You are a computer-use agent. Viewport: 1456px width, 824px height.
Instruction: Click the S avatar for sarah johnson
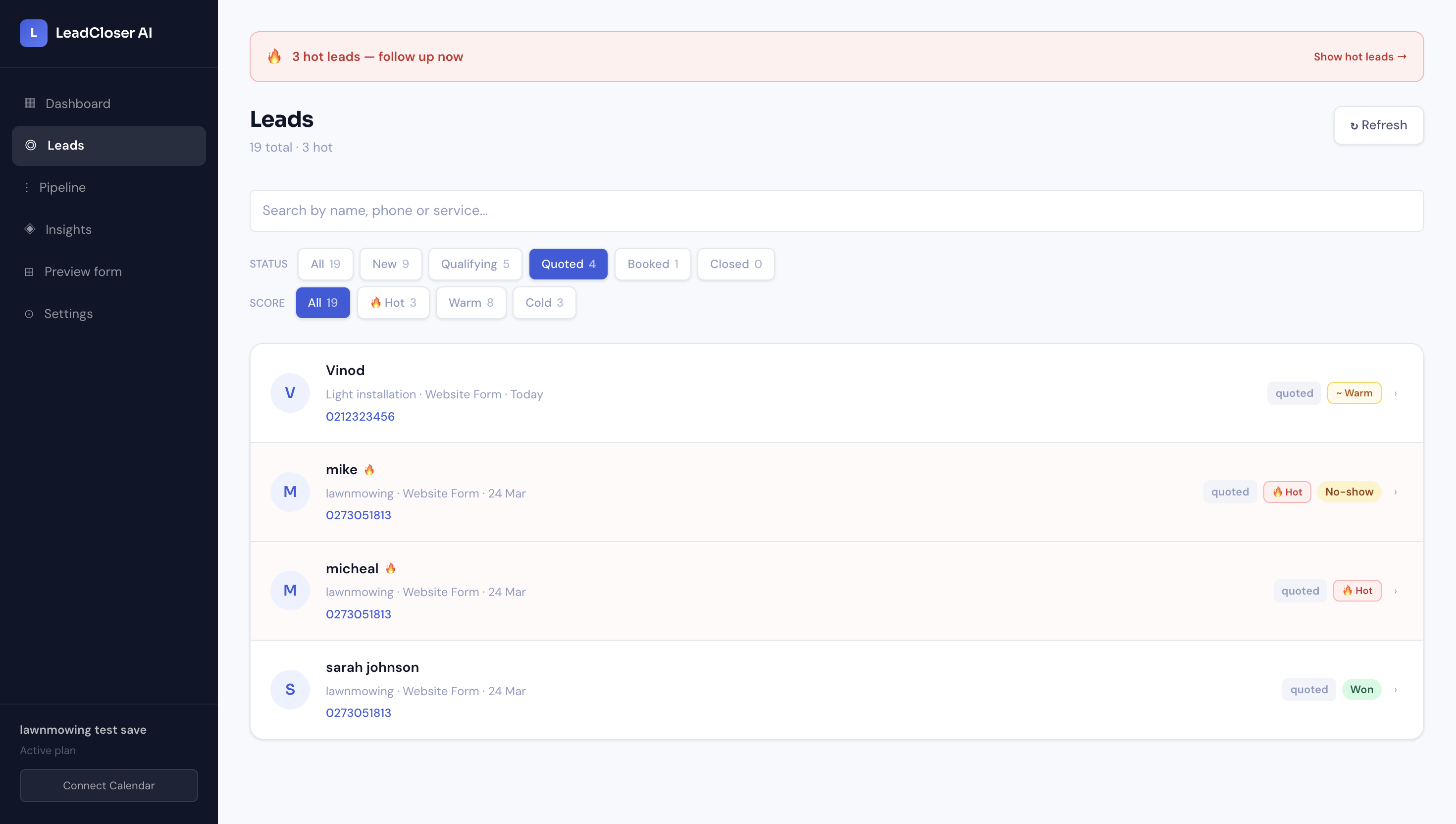tap(290, 689)
